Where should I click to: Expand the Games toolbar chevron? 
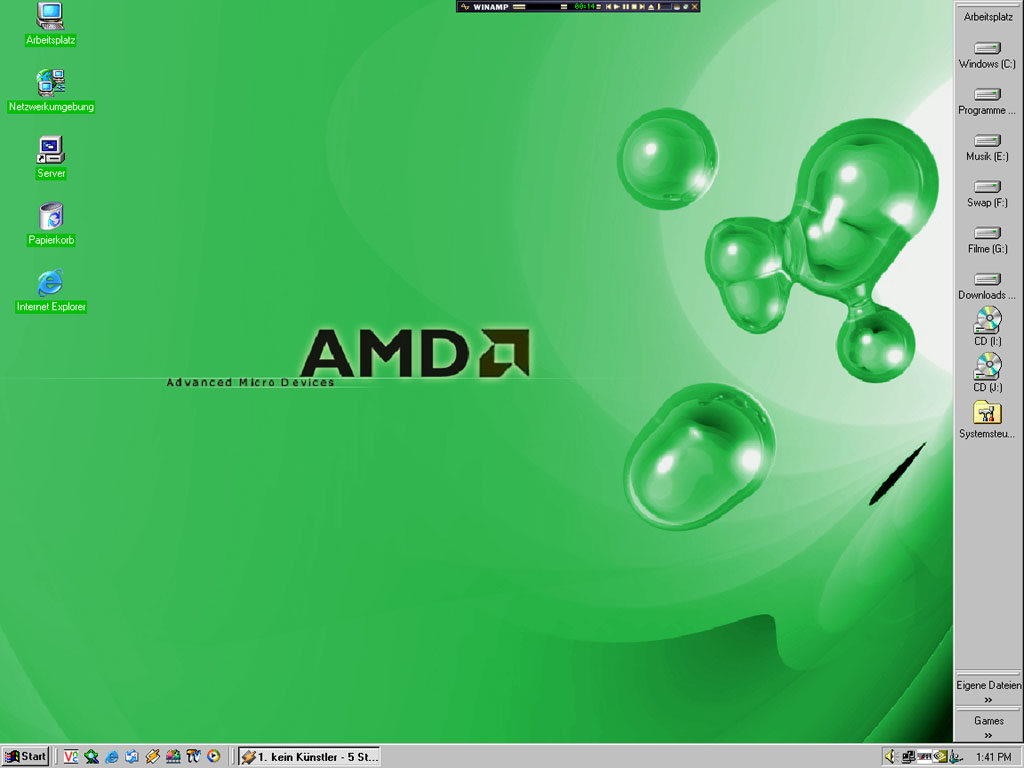click(x=988, y=735)
